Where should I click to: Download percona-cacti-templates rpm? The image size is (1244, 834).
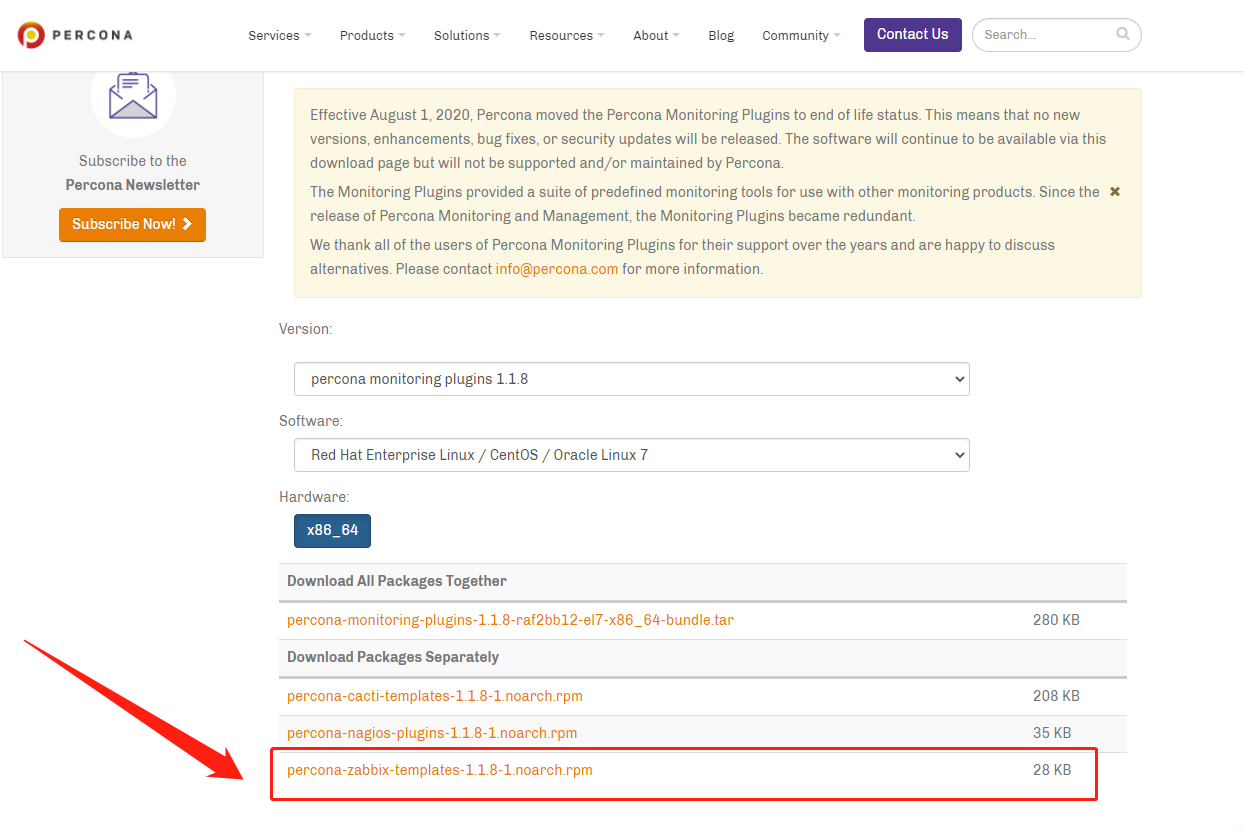pyautogui.click(x=435, y=696)
